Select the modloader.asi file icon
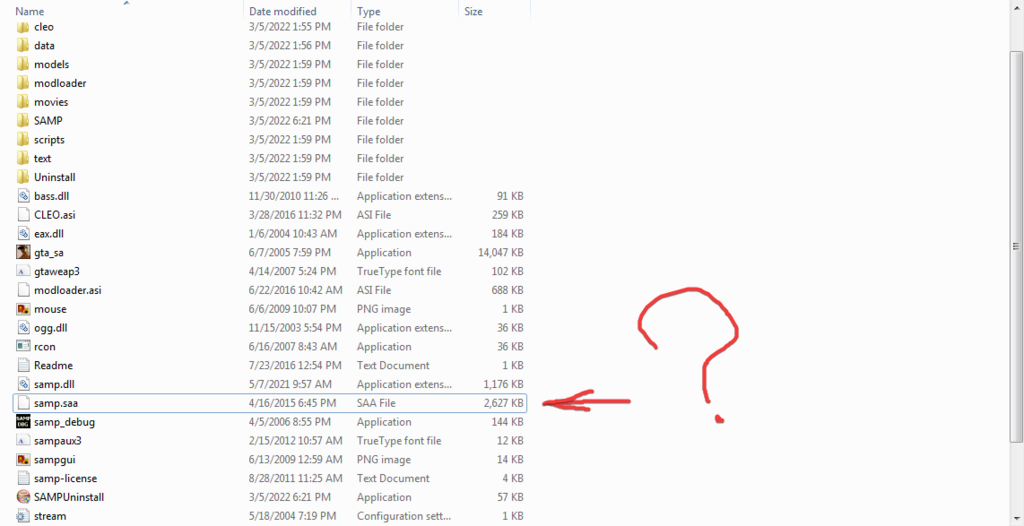 [23, 290]
